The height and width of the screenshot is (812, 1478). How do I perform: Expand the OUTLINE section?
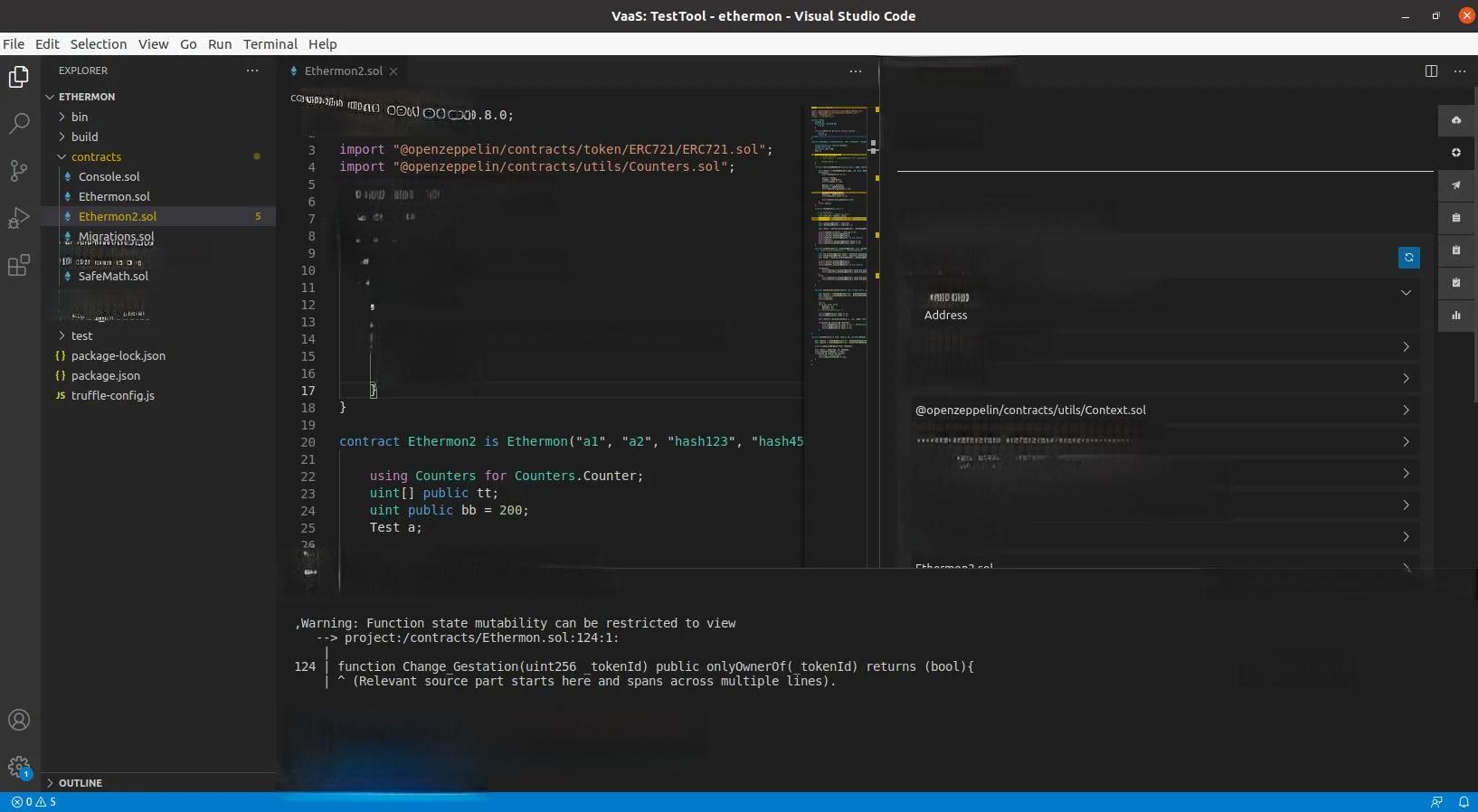coord(80,783)
